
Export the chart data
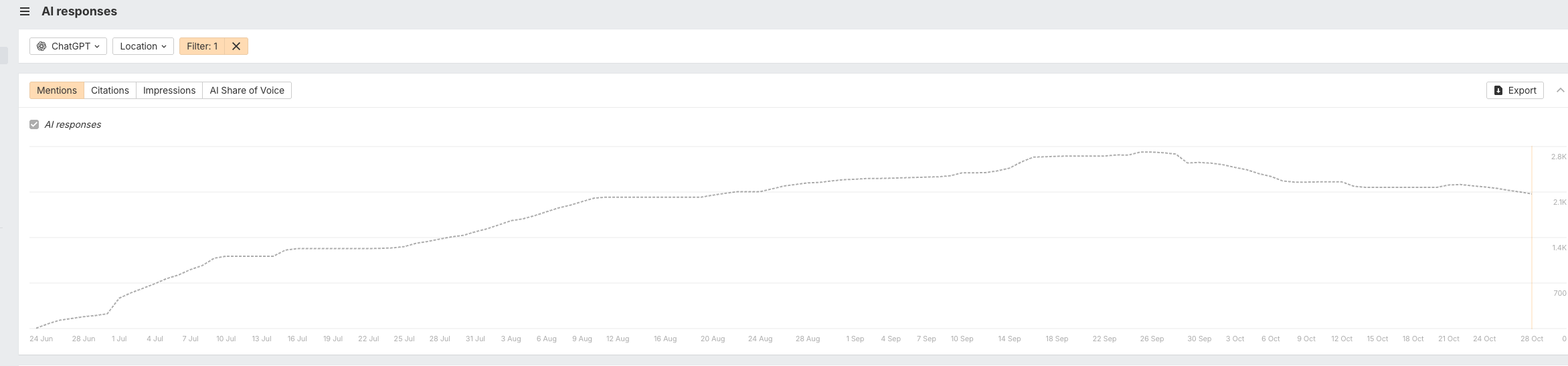1515,90
